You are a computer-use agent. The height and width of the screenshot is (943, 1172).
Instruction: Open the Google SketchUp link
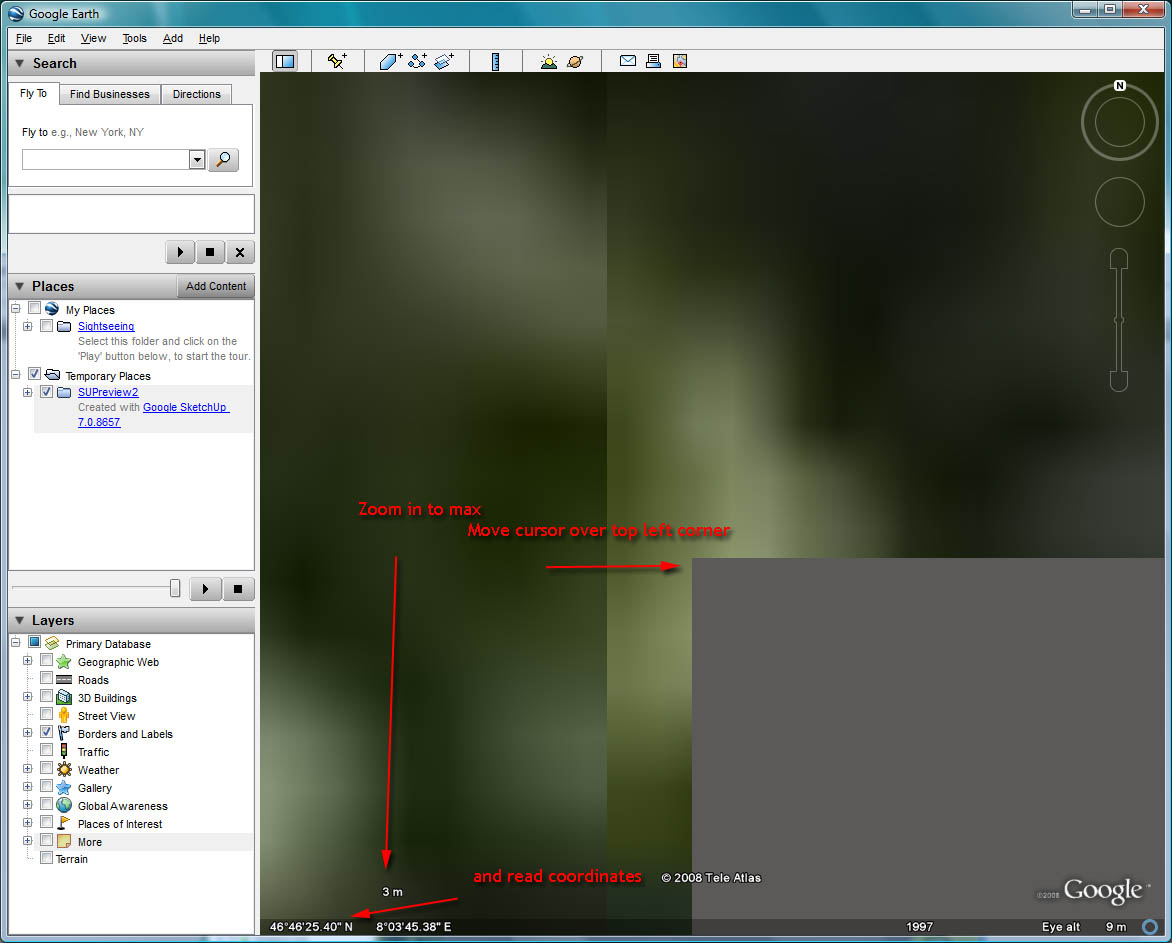point(185,407)
